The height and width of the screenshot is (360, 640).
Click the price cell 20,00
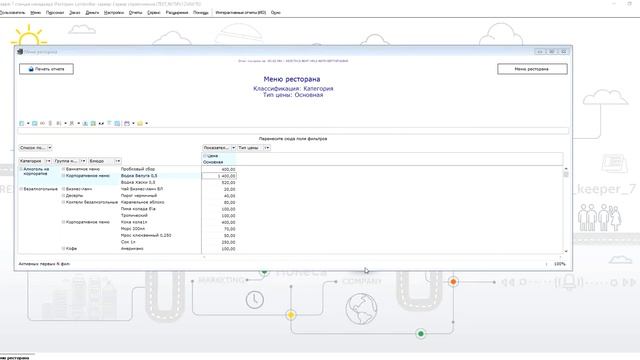click(x=219, y=189)
